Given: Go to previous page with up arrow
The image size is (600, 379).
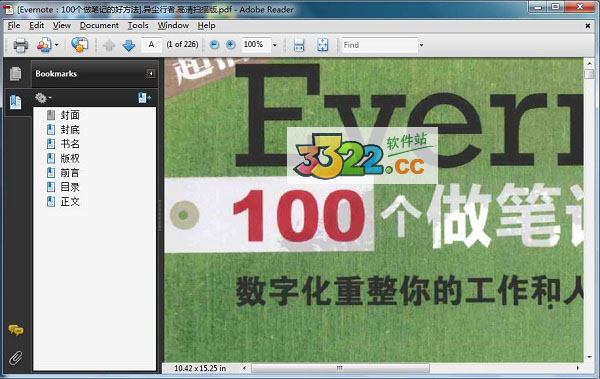Looking at the screenshot, I should tap(109, 45).
